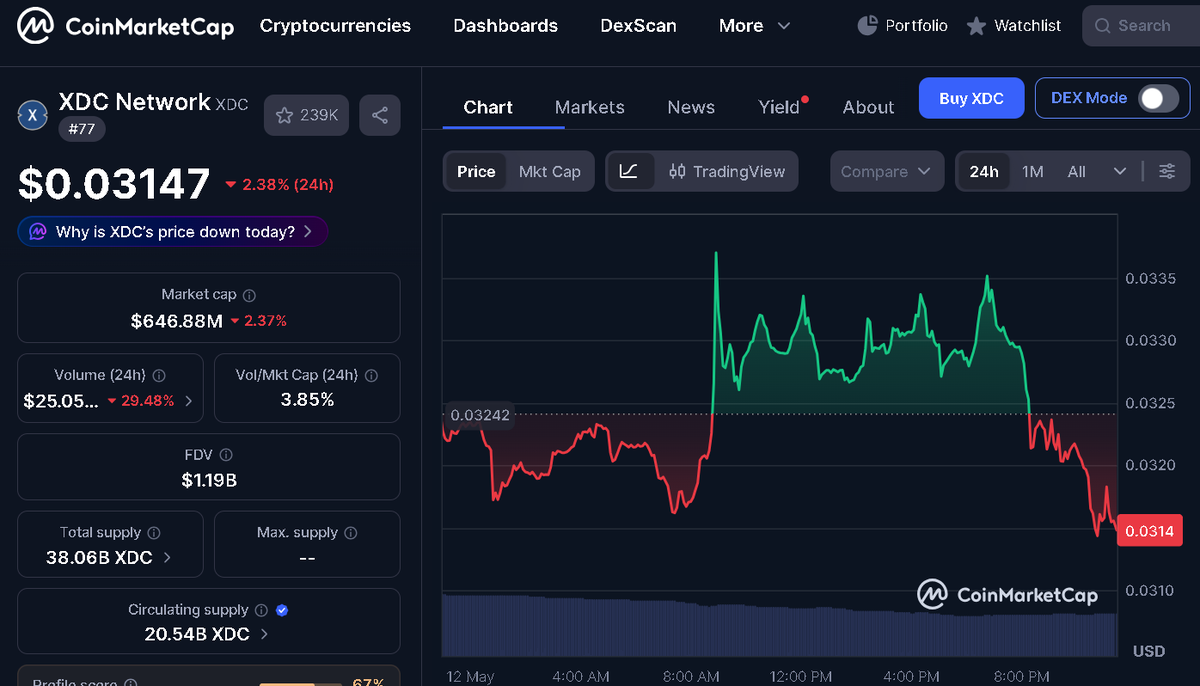1200x686 pixels.
Task: Click the USD axis currency label
Action: point(1149,651)
